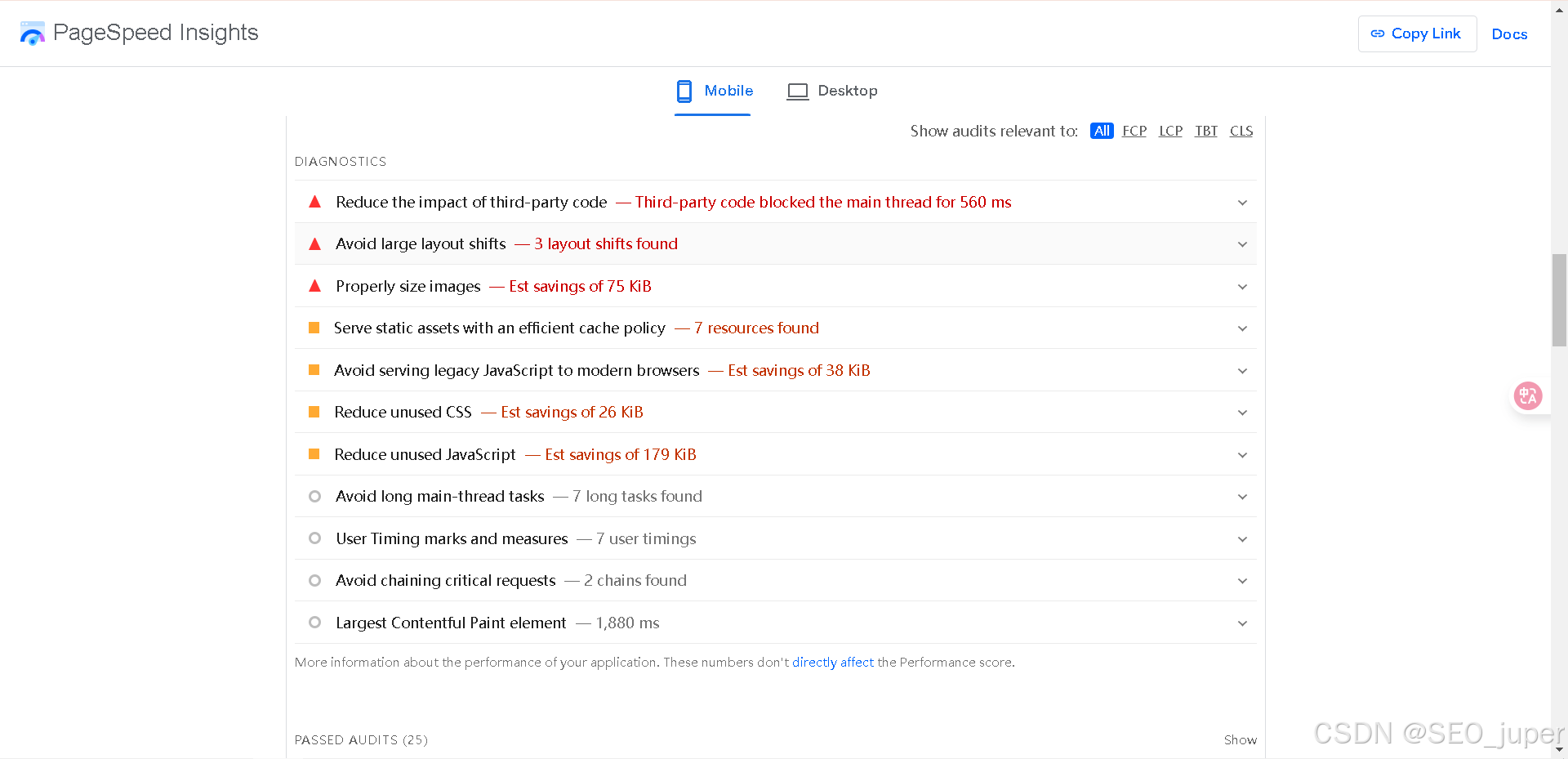Filter audits by FCP

click(x=1134, y=131)
